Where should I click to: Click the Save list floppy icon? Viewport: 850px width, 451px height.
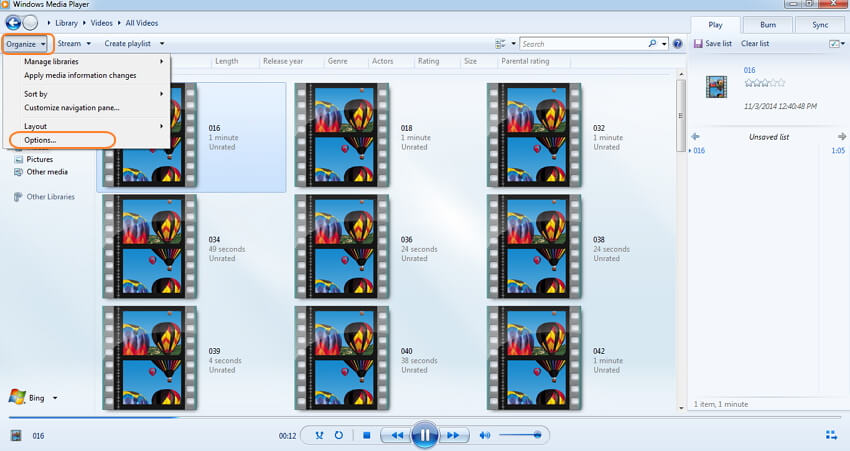point(698,43)
